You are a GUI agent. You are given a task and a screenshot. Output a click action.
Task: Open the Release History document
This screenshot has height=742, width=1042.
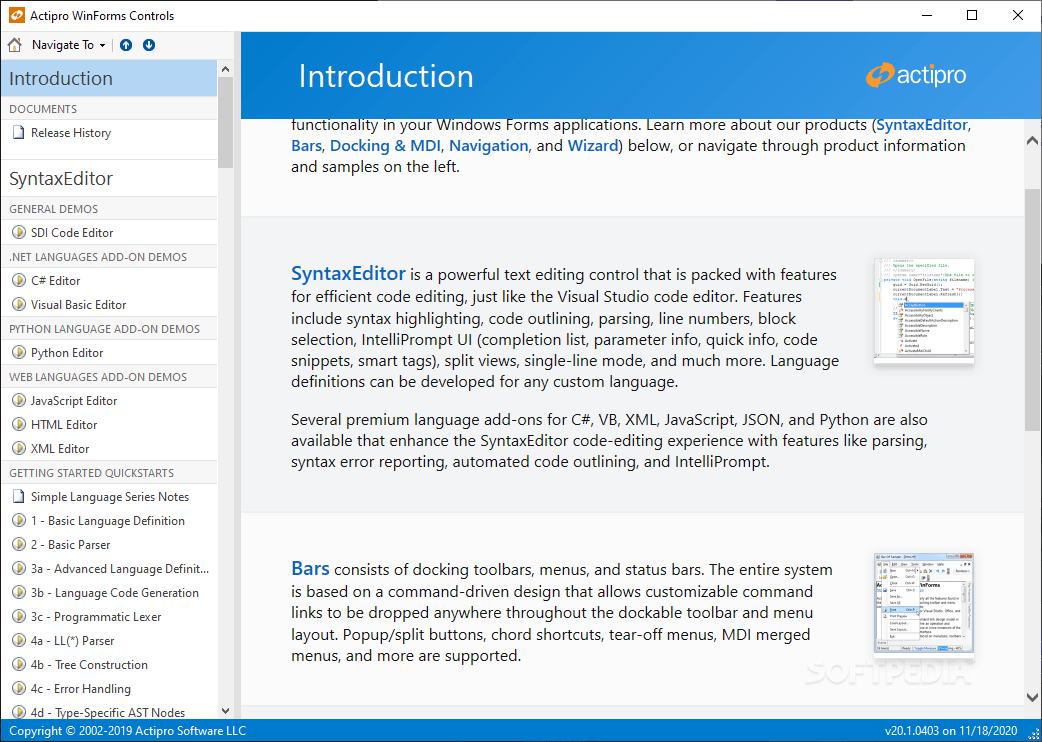[x=70, y=133]
